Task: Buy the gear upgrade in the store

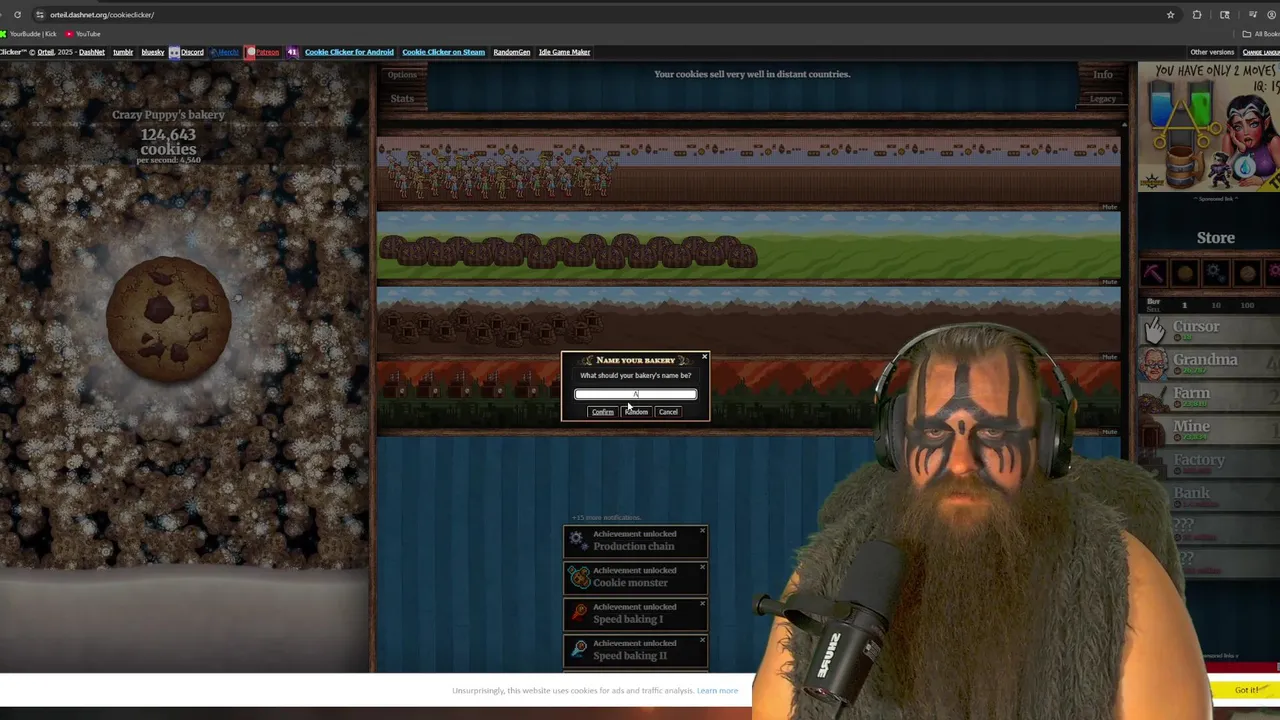Action: 1215,273
